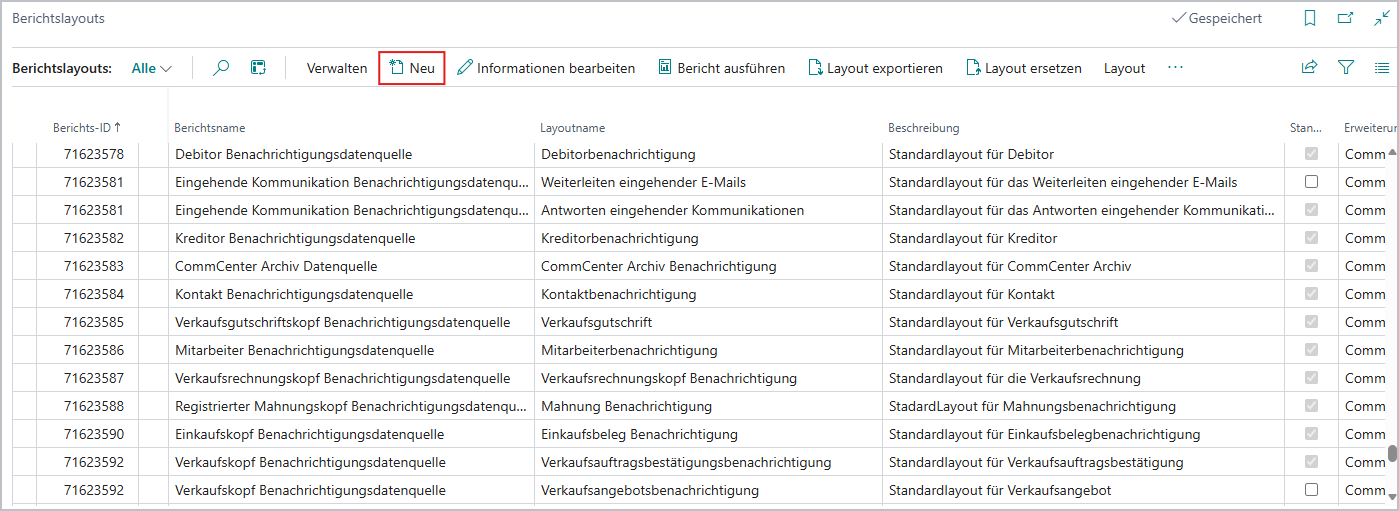Create a new layout with Neu
This screenshot has width=1399, height=511.
[412, 68]
